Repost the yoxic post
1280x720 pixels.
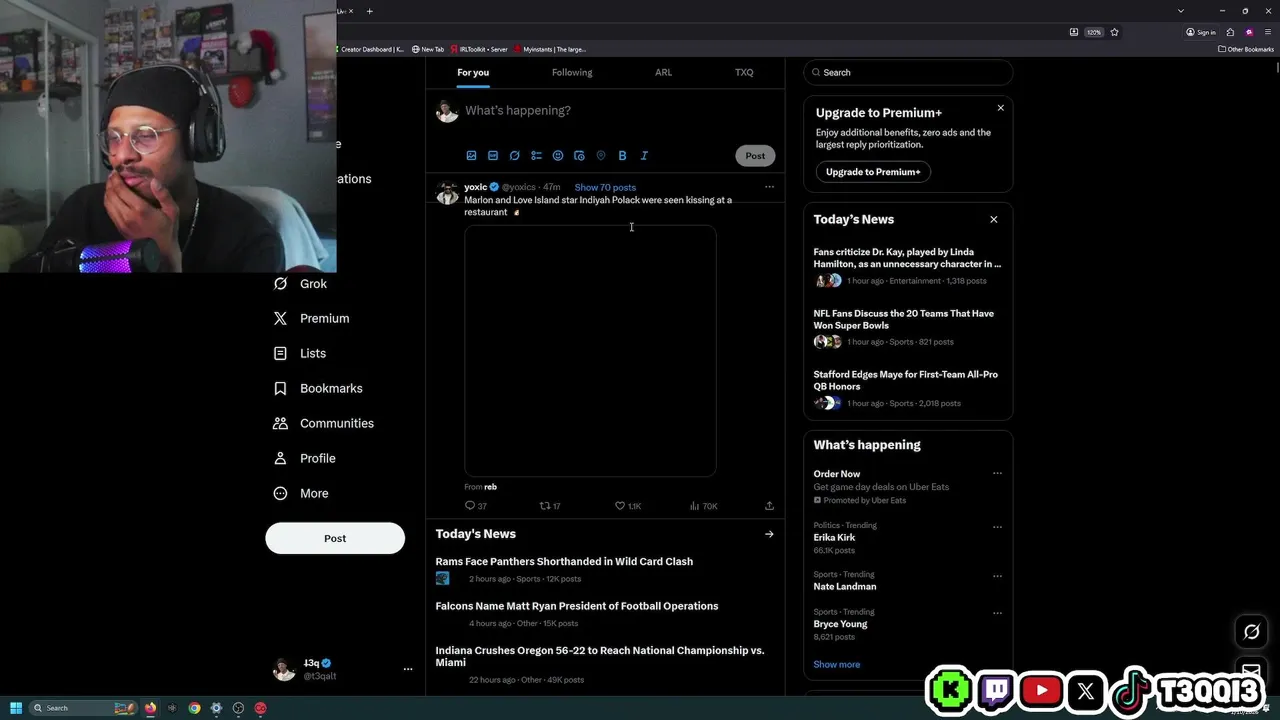tap(550, 506)
